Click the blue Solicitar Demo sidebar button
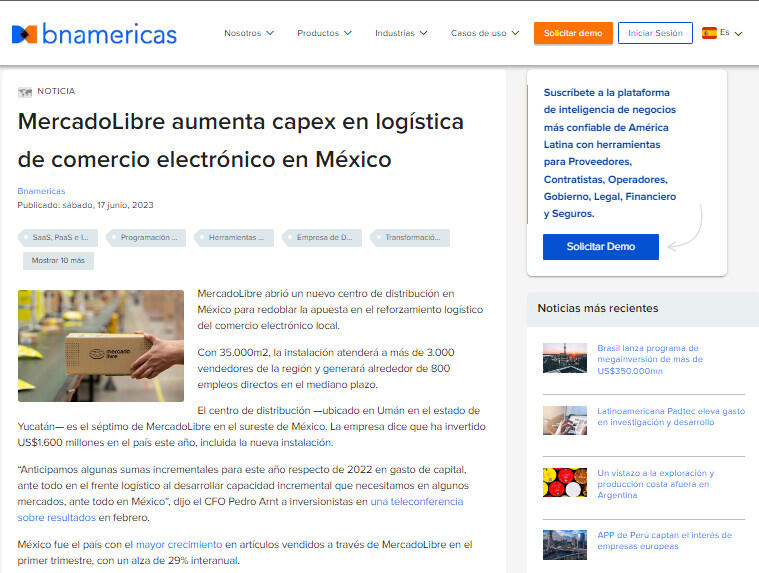This screenshot has width=759, height=573. [x=601, y=247]
